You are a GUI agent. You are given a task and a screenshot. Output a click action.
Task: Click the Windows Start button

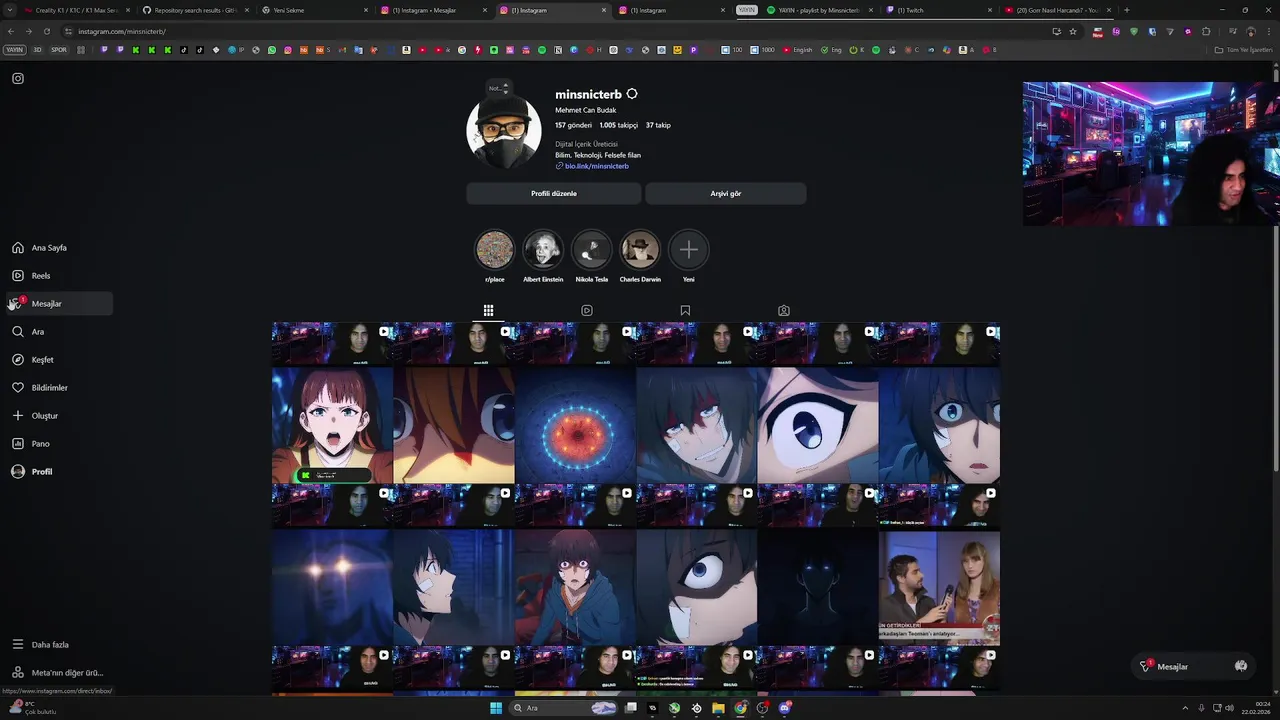pyautogui.click(x=495, y=708)
